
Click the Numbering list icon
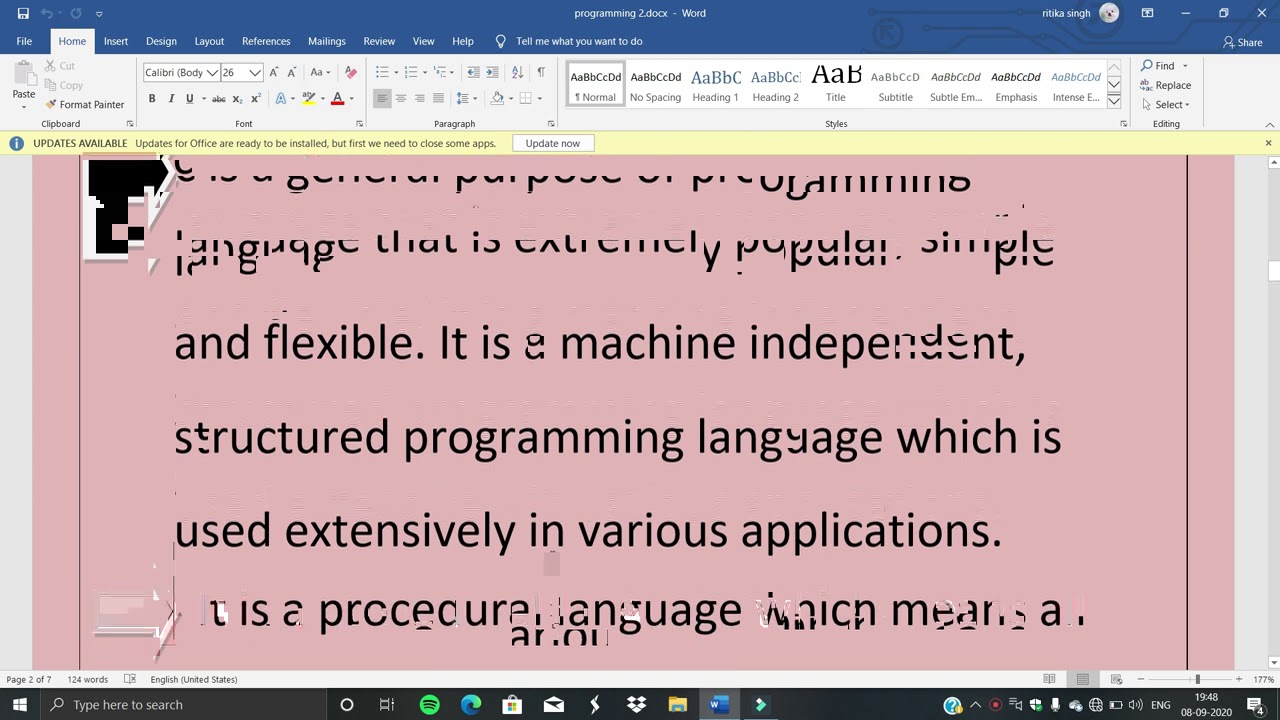point(411,72)
